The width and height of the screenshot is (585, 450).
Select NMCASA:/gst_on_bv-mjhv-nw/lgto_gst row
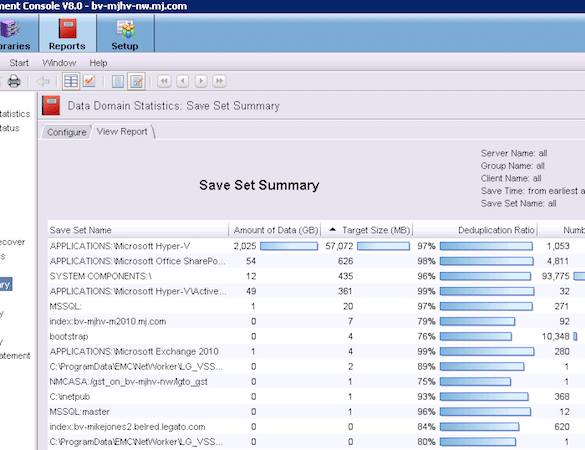[316, 381]
